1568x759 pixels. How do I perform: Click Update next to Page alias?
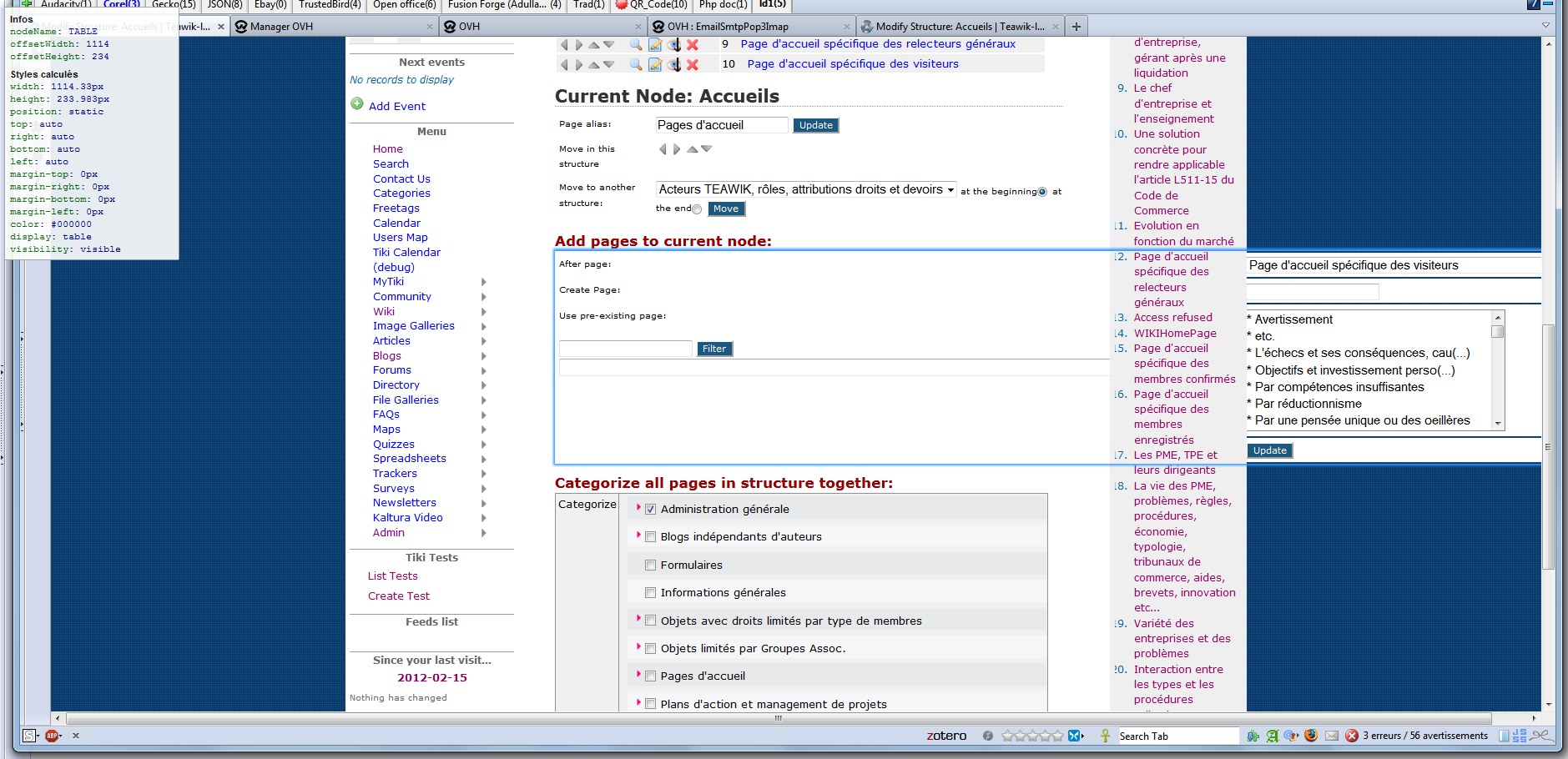click(x=816, y=125)
